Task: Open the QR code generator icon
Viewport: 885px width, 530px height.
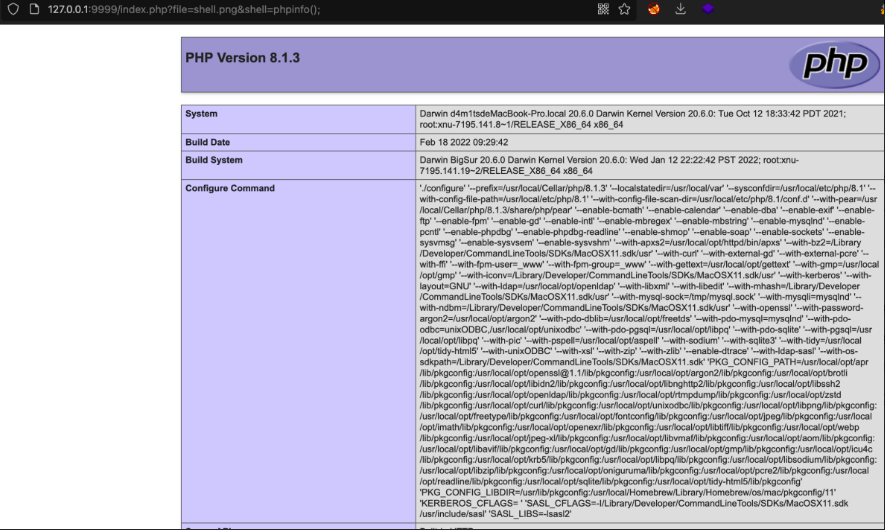Action: (603, 9)
